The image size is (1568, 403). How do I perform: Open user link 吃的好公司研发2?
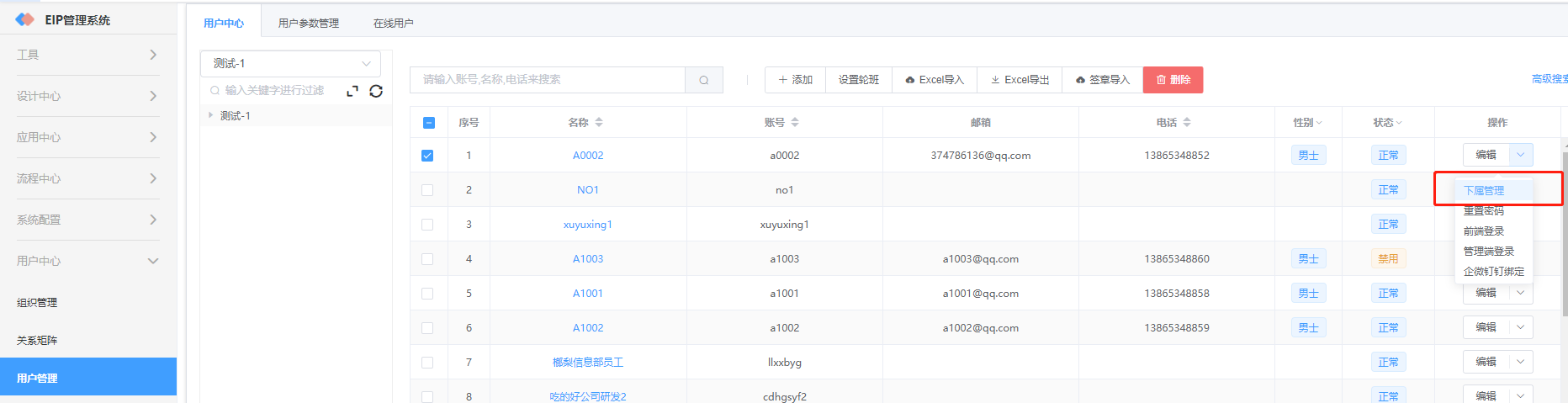tap(588, 396)
